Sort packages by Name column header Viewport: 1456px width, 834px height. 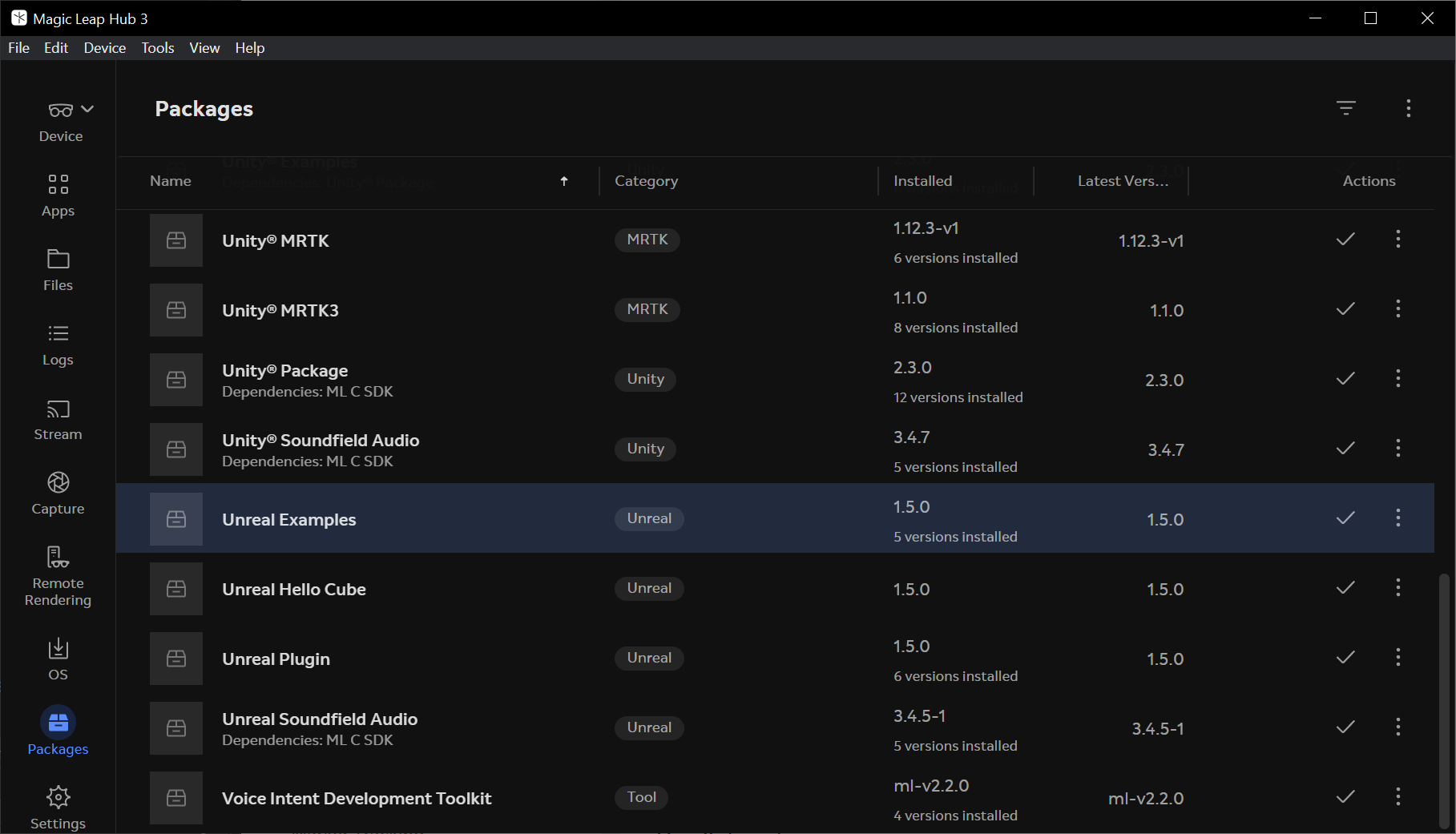click(x=171, y=181)
